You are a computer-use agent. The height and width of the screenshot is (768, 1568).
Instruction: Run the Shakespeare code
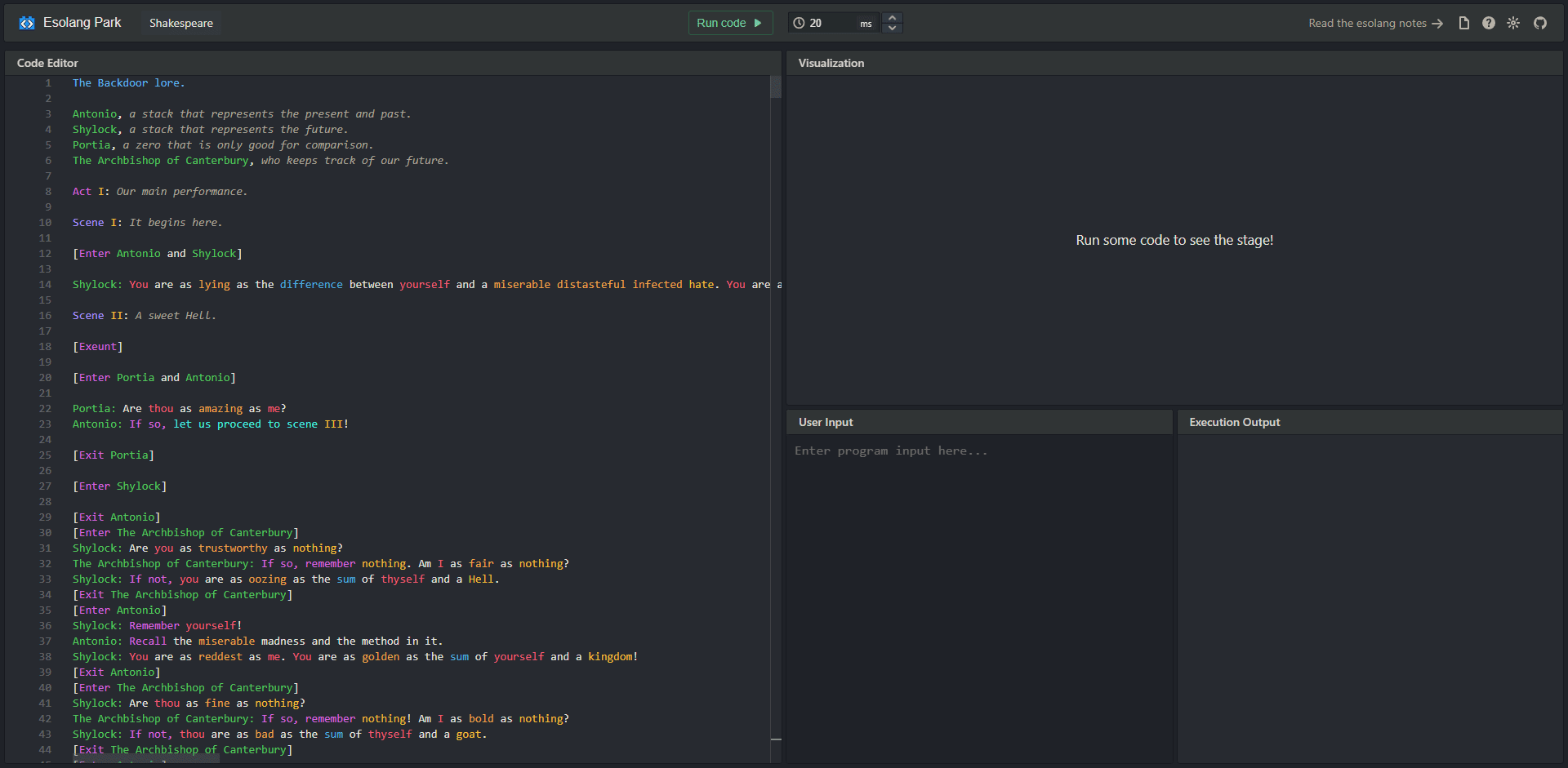tap(730, 23)
